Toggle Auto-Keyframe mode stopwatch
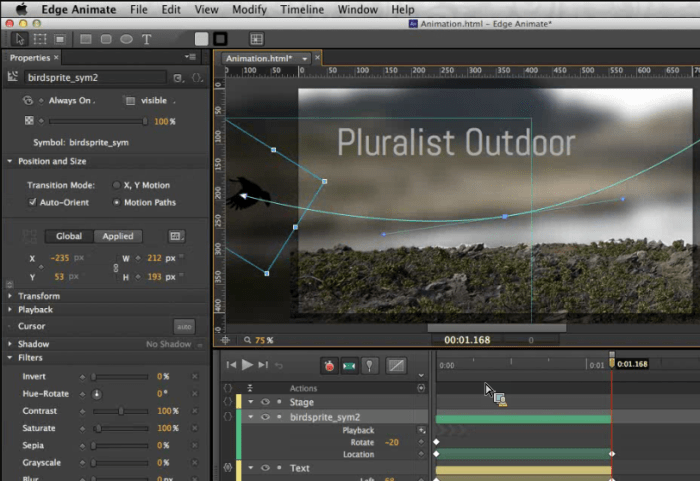Image resolution: width=700 pixels, height=481 pixels. click(329, 366)
